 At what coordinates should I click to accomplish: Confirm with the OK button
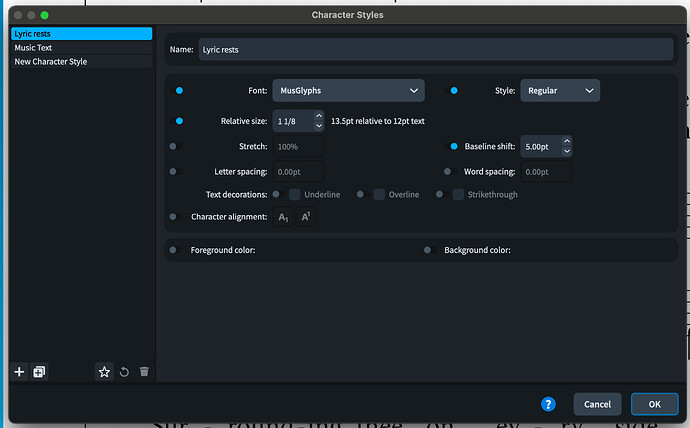(654, 404)
